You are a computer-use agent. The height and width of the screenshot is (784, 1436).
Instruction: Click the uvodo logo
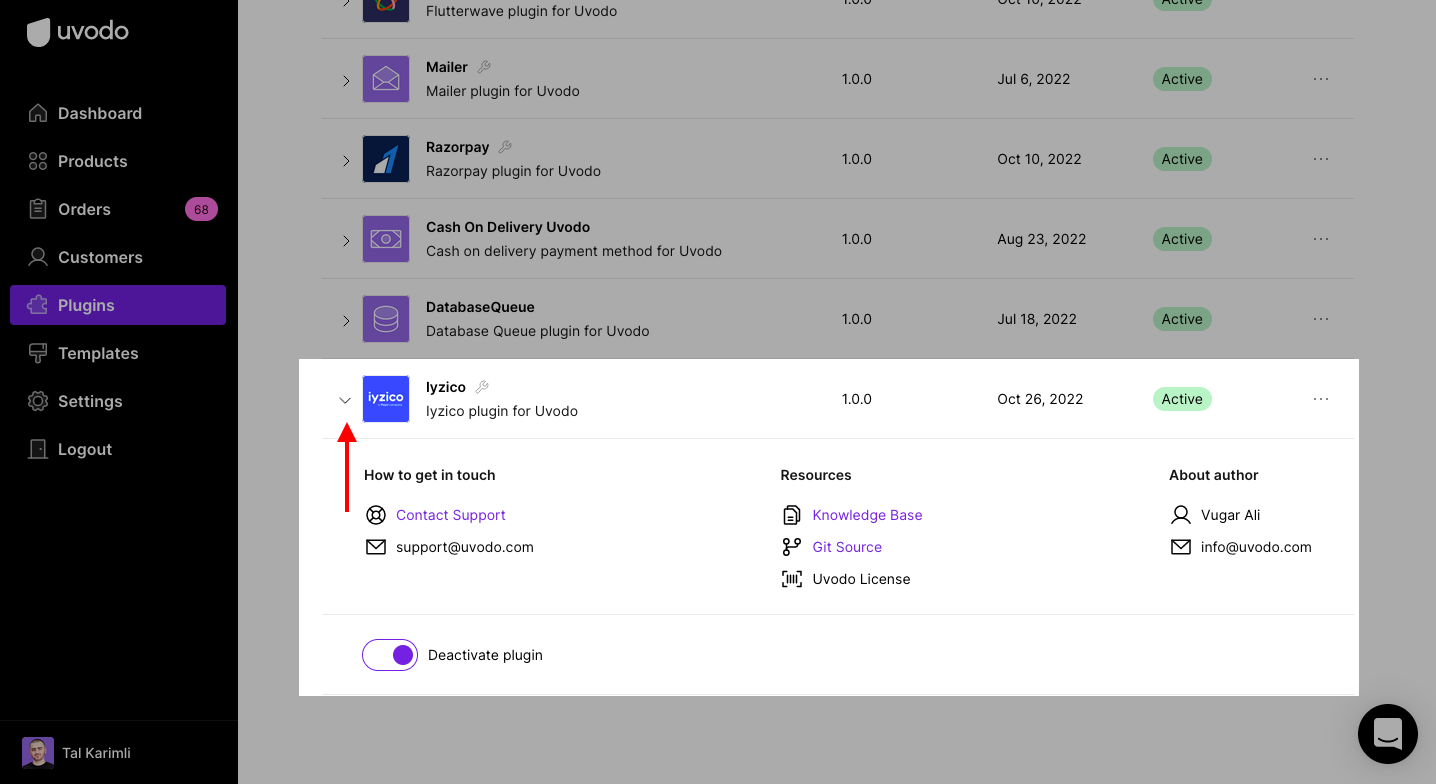[x=77, y=31]
